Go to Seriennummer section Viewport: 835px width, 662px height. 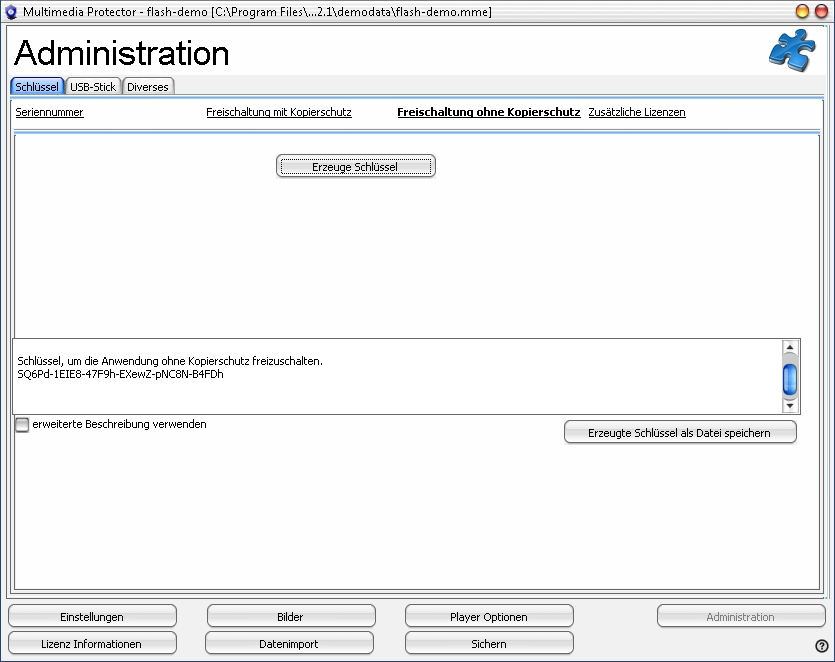(49, 113)
